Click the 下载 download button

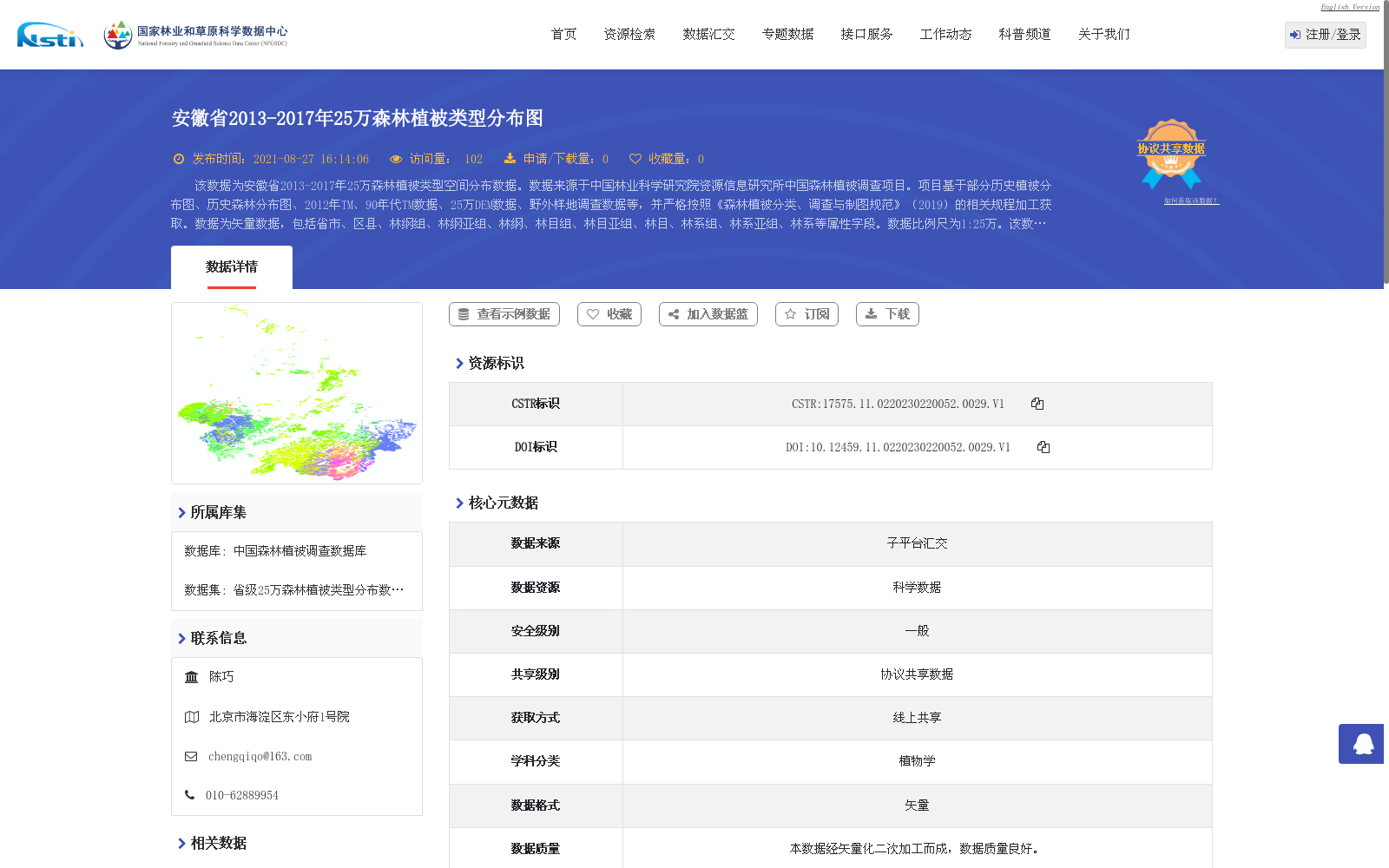[x=887, y=314]
